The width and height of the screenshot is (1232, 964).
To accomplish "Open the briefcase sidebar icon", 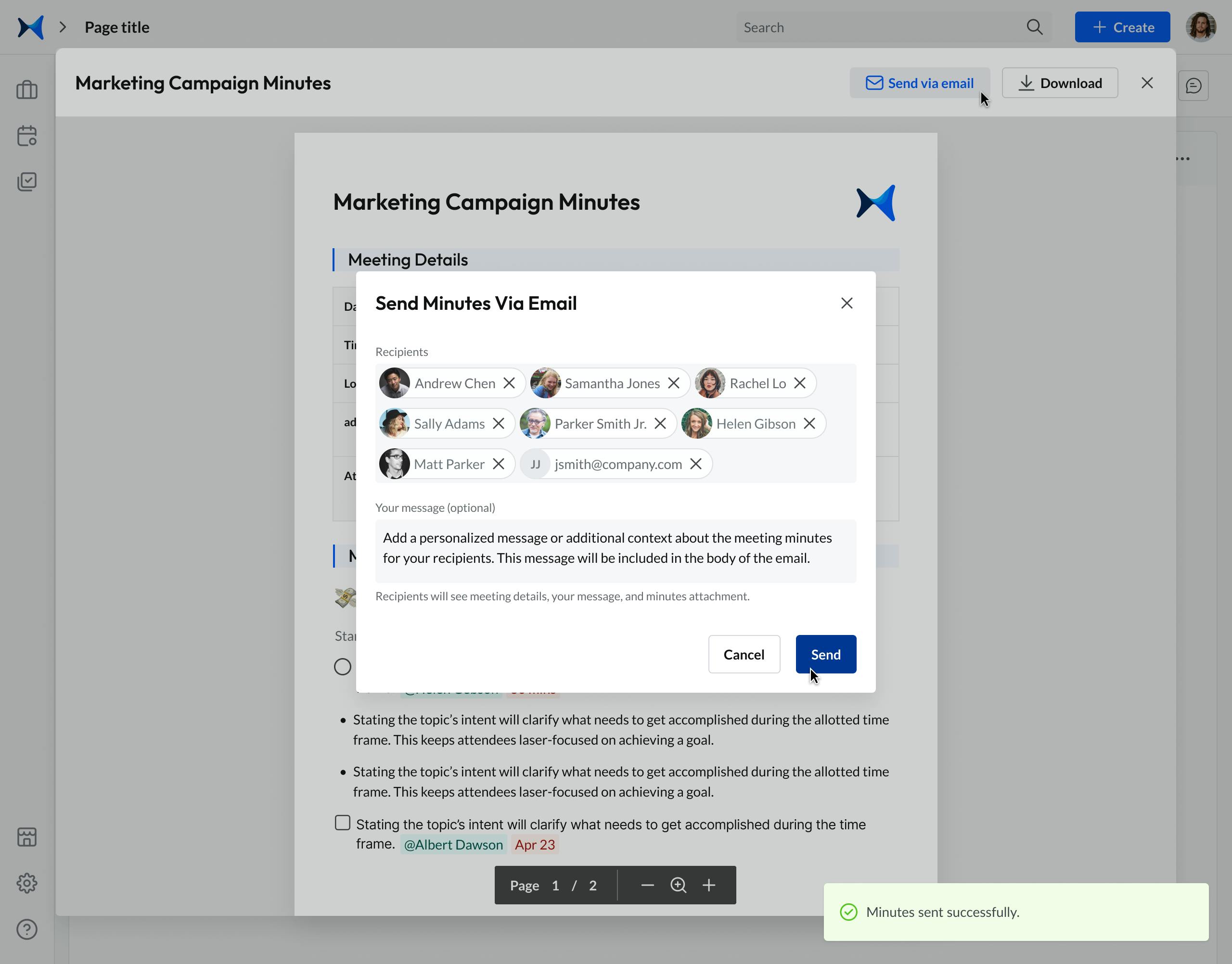I will pyautogui.click(x=27, y=90).
